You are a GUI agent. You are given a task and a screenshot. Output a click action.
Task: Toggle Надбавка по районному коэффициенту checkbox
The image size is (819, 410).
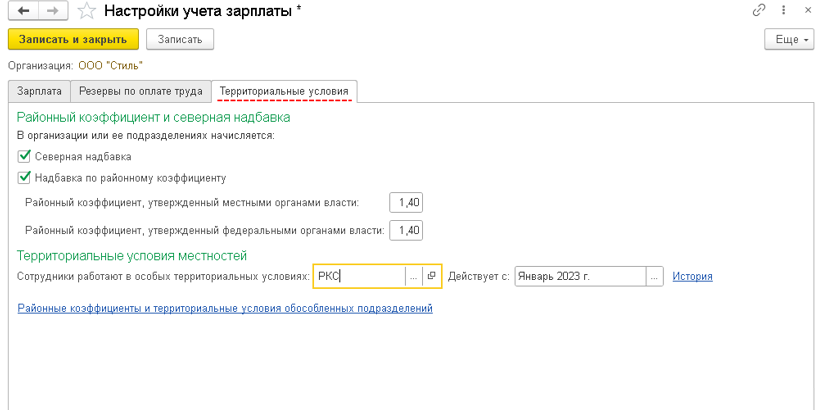point(25,178)
